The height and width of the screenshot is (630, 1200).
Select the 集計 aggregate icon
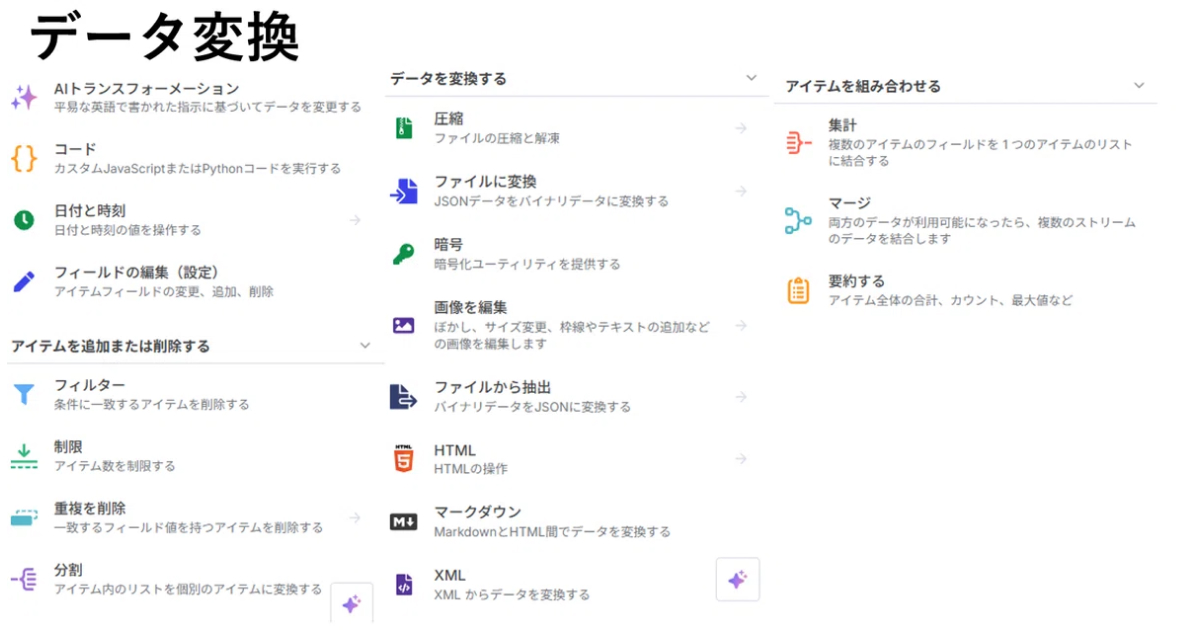pos(798,143)
